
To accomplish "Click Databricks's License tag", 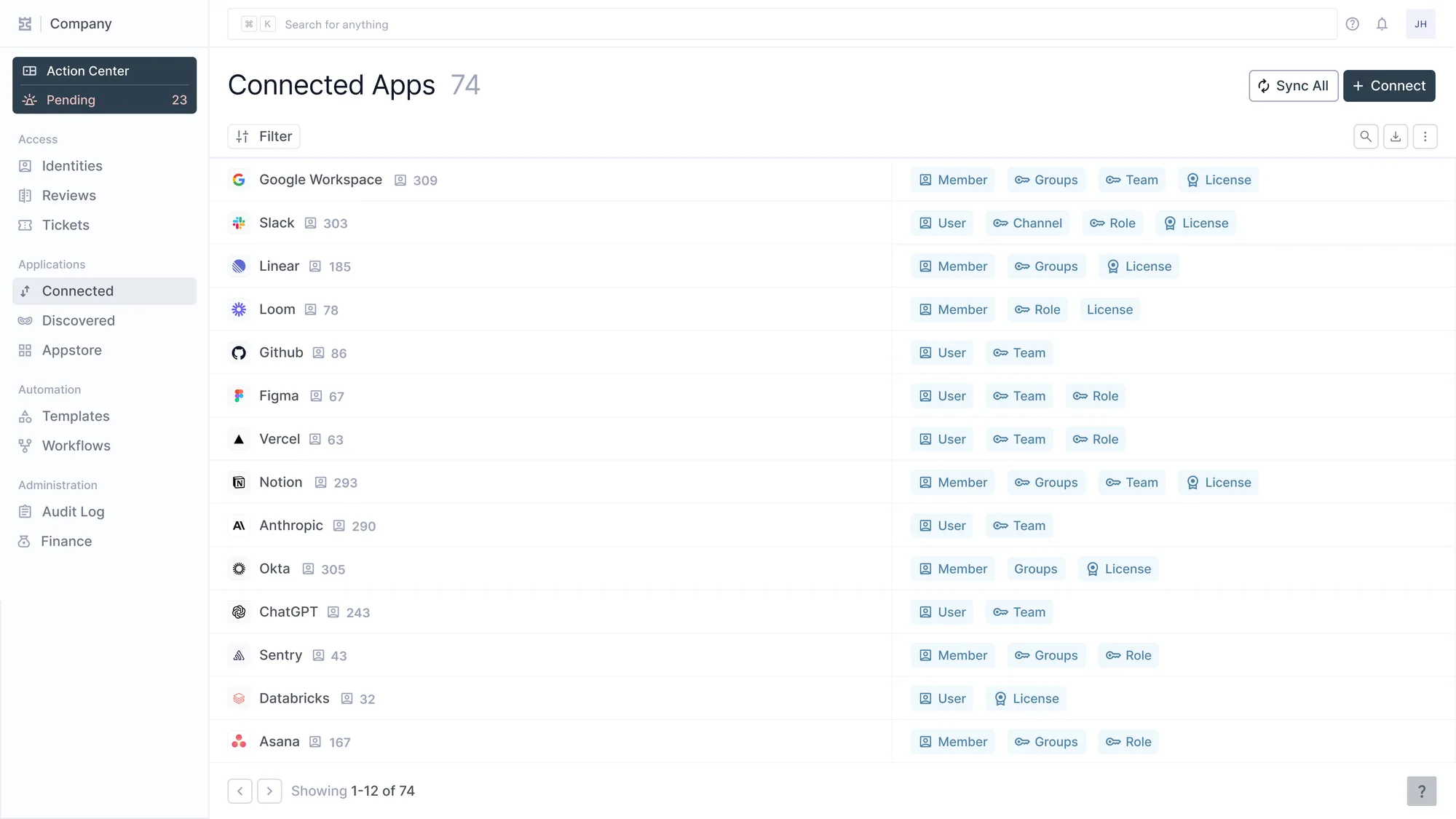I will (1026, 699).
